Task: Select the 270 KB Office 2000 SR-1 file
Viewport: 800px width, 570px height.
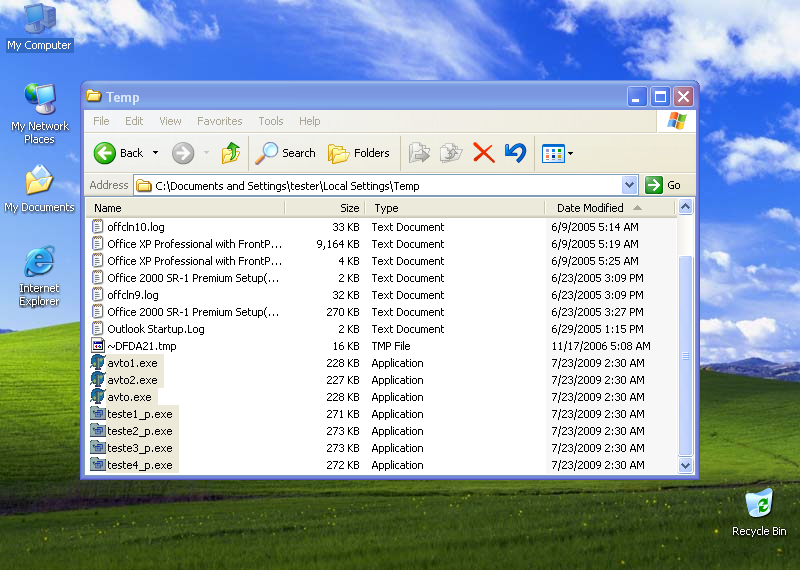Action: 193,312
